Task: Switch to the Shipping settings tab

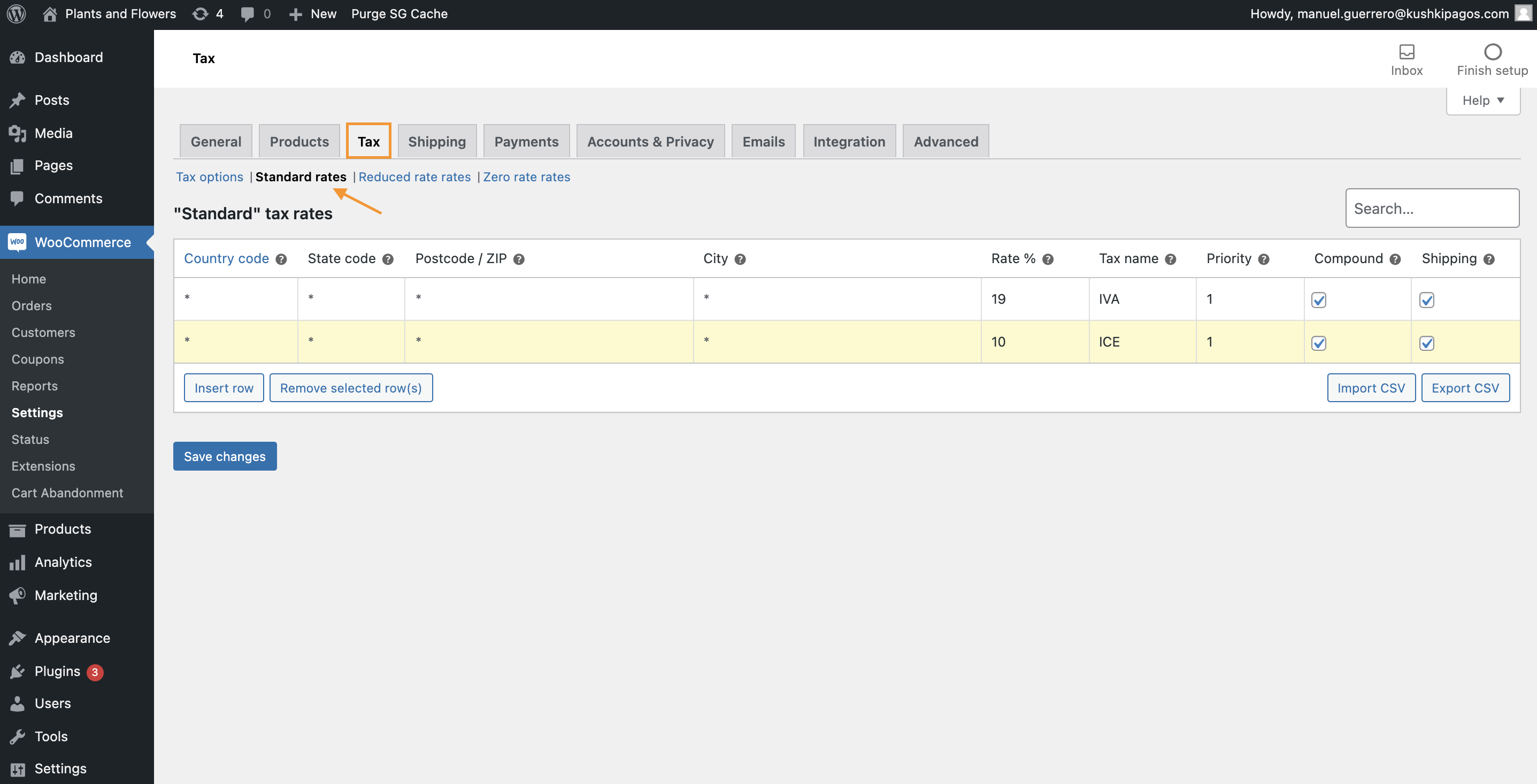Action: click(437, 141)
